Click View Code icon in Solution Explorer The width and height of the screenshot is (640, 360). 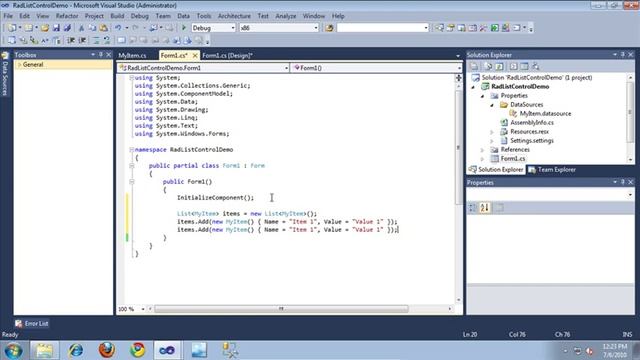513,66
